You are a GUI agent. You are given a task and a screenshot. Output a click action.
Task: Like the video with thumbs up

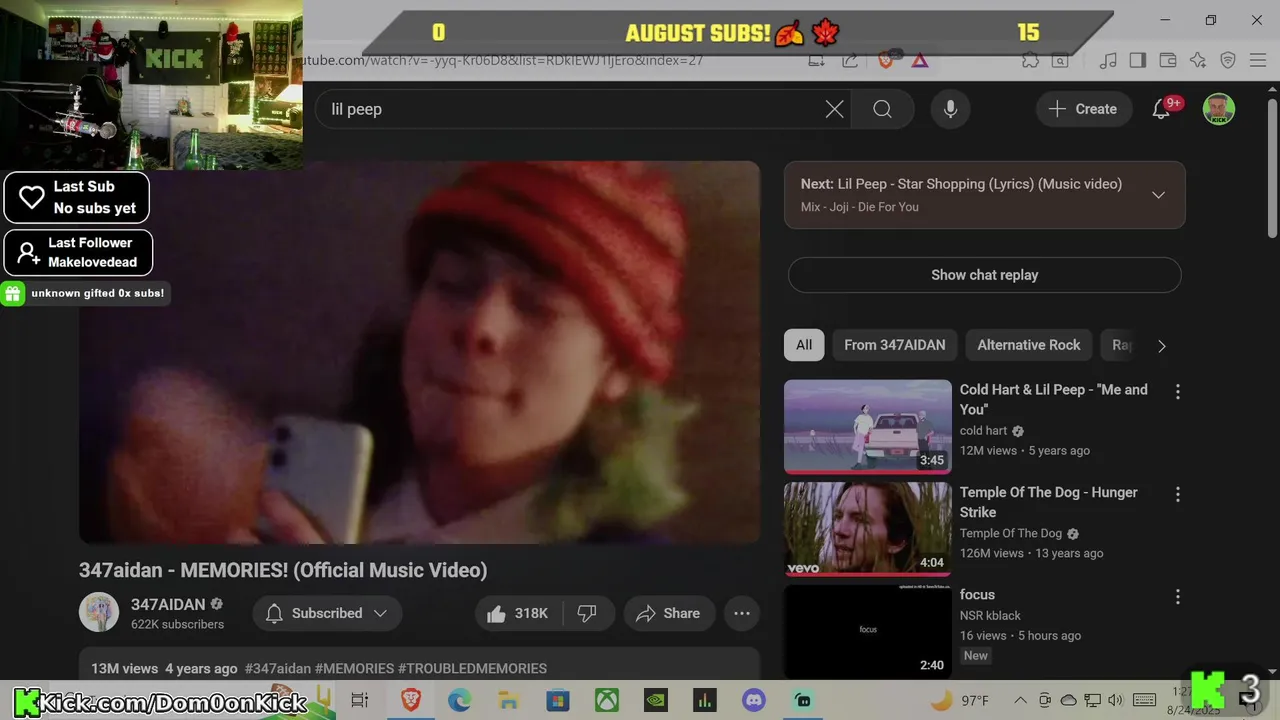click(517, 613)
